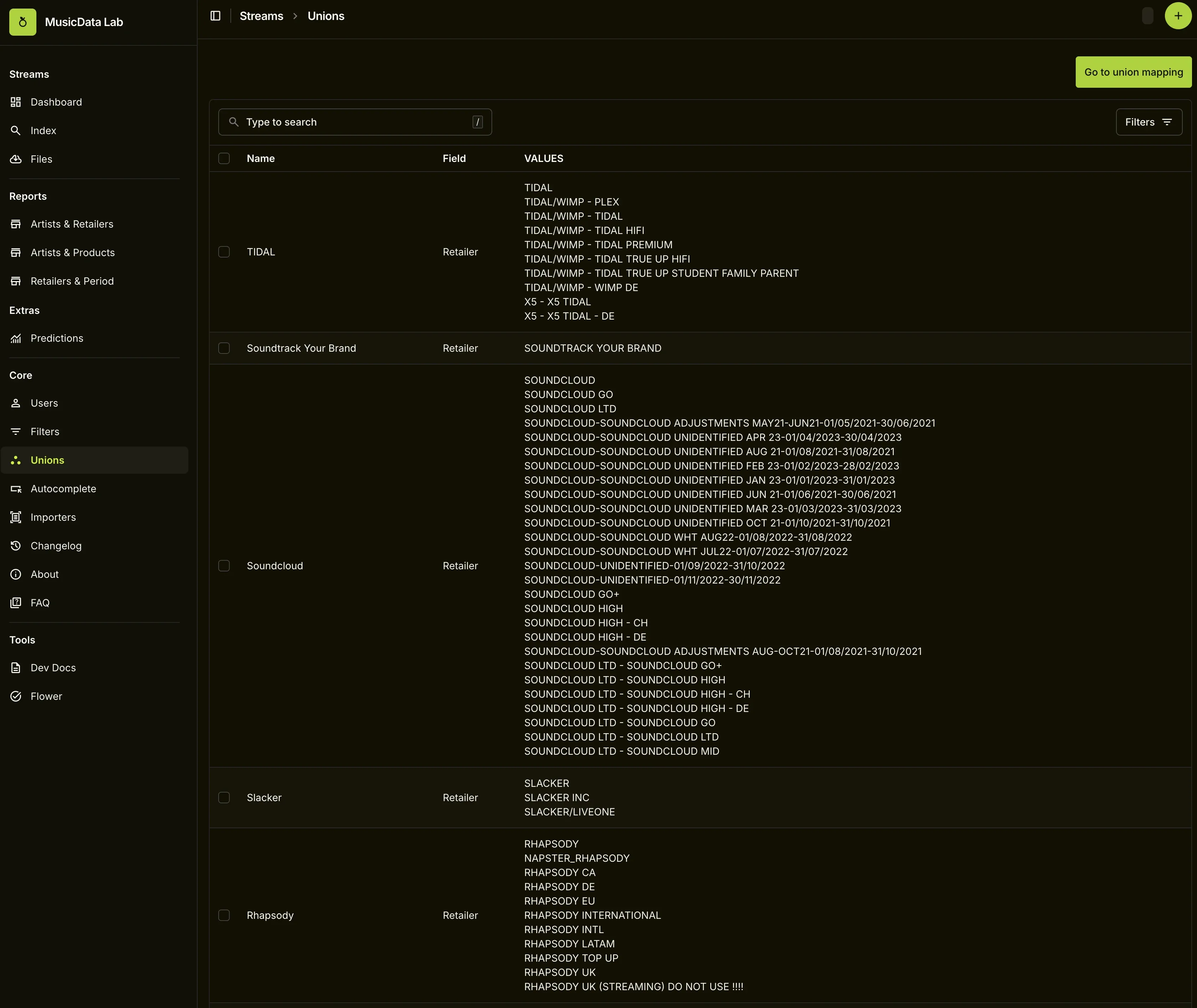The image size is (1197, 1008).
Task: Click the Dev Docs document icon
Action: [x=16, y=668]
